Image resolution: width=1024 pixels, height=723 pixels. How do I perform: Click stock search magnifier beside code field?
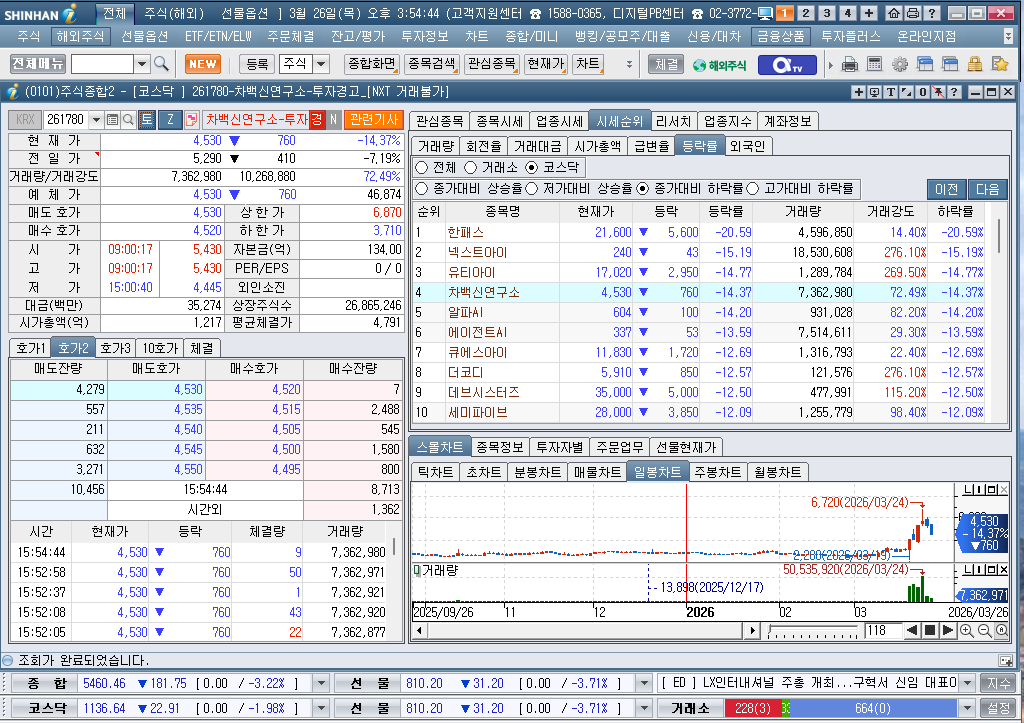128,120
